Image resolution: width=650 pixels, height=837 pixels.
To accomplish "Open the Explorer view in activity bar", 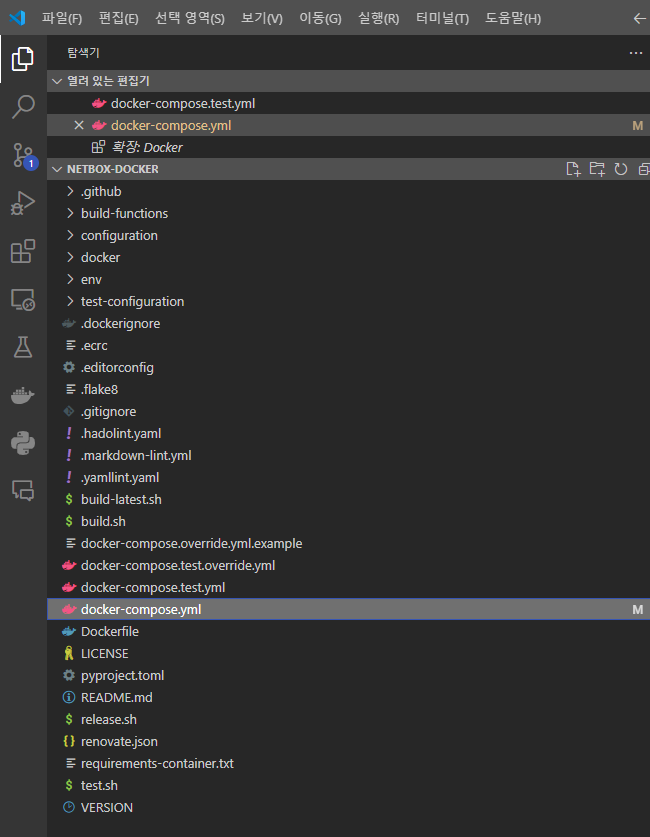I will pyautogui.click(x=22, y=59).
